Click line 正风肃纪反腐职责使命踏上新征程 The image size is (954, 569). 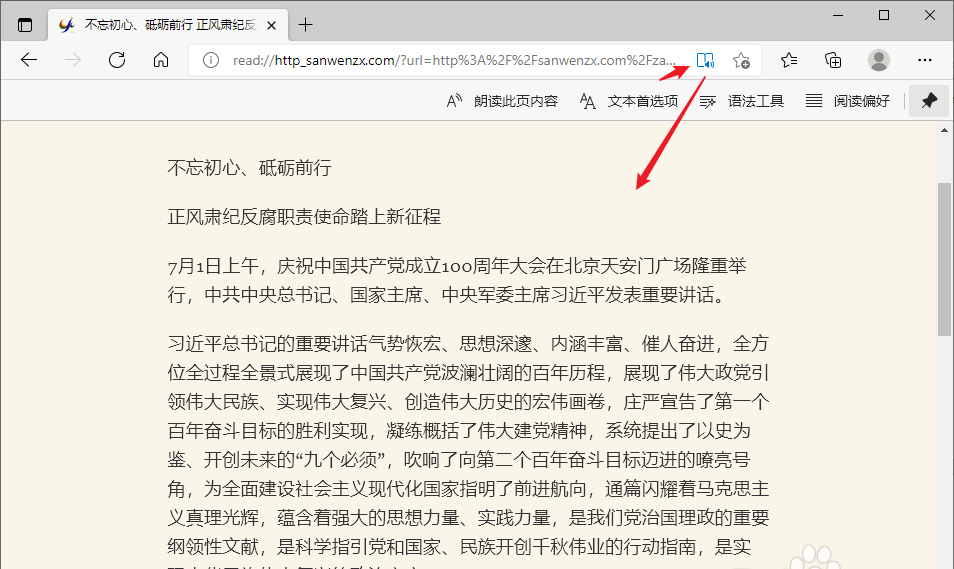(x=304, y=217)
